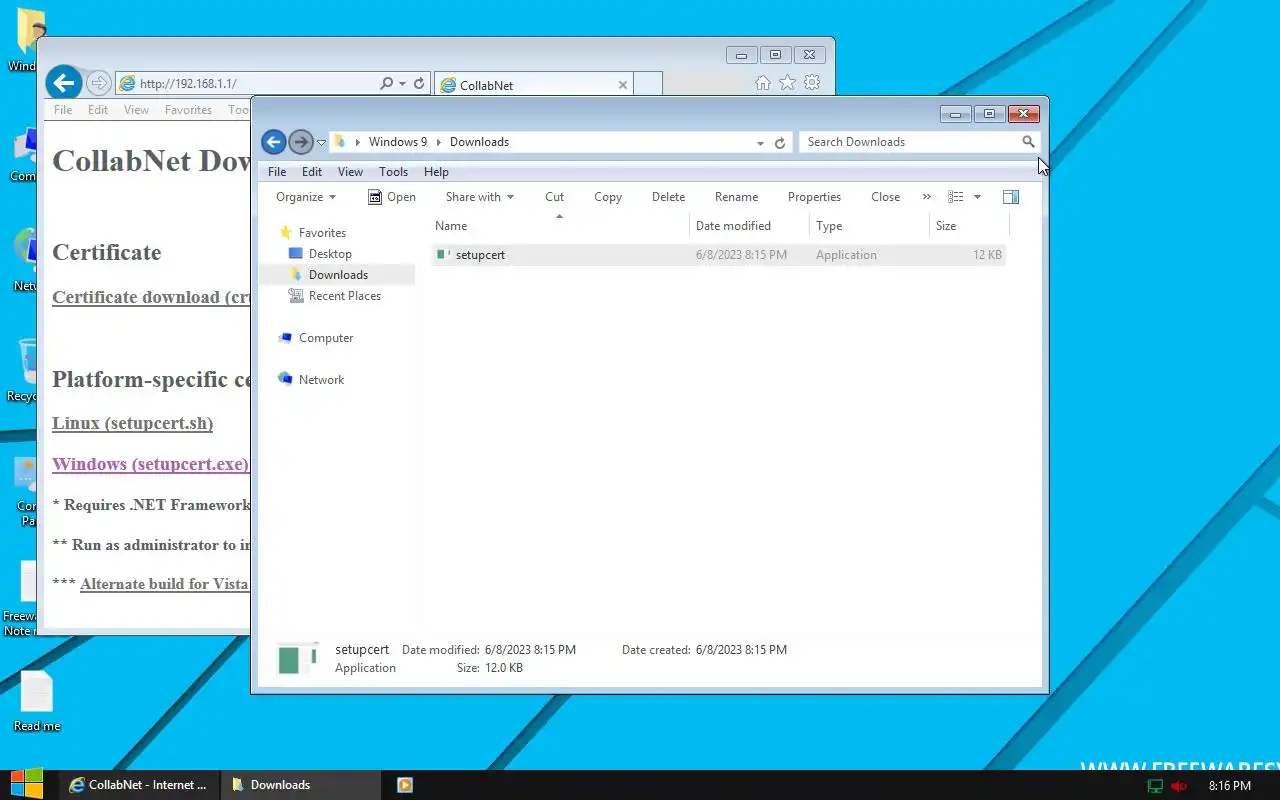Click the forward arrow in Explorer

click(x=300, y=142)
